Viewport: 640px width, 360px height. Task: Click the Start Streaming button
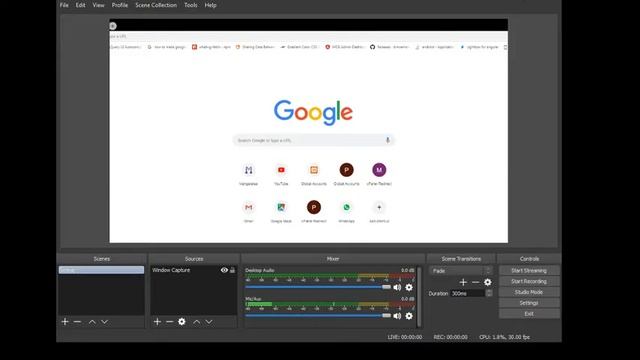(529, 271)
